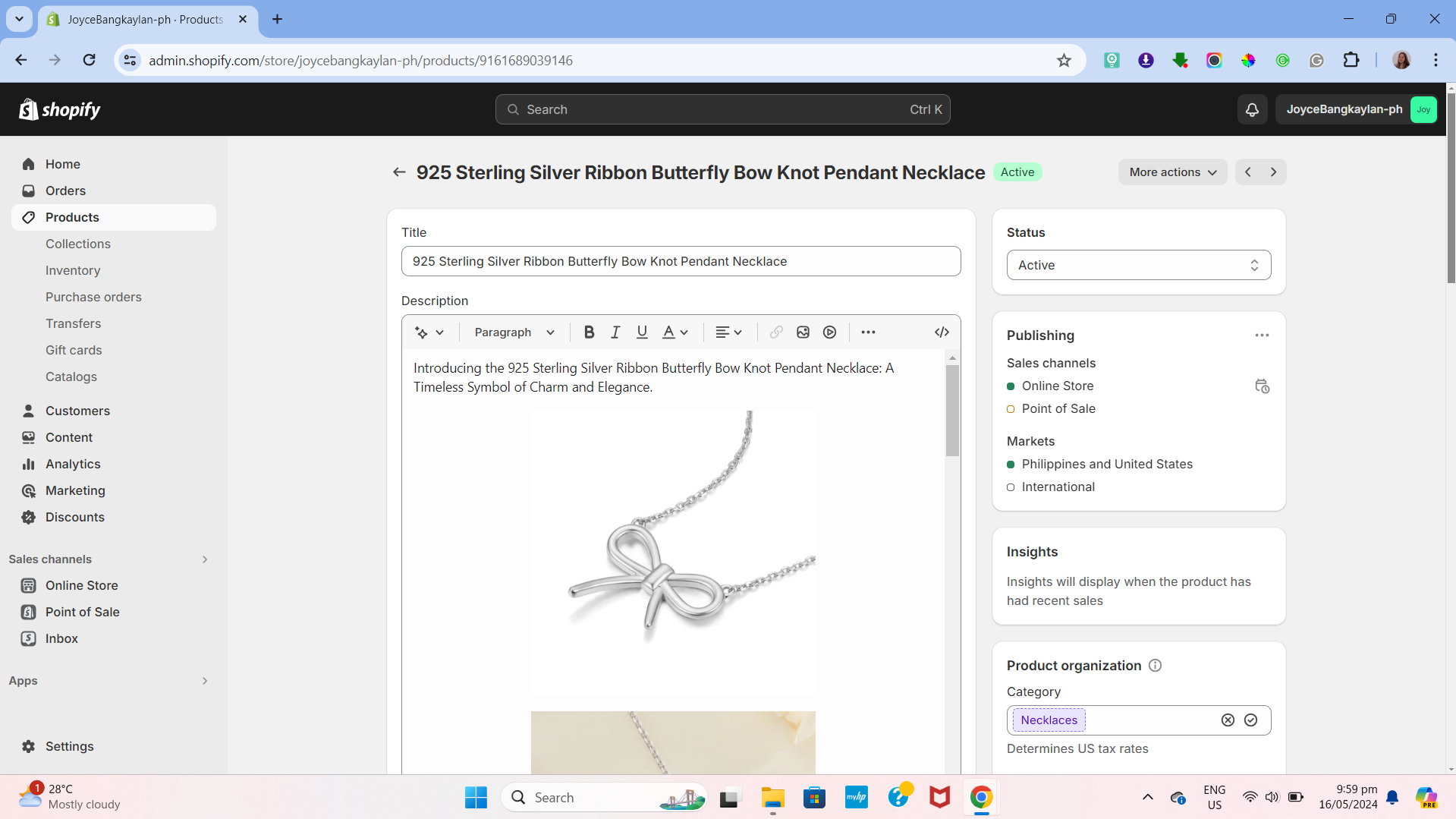
Task: Open Purchase orders page
Action: click(93, 298)
